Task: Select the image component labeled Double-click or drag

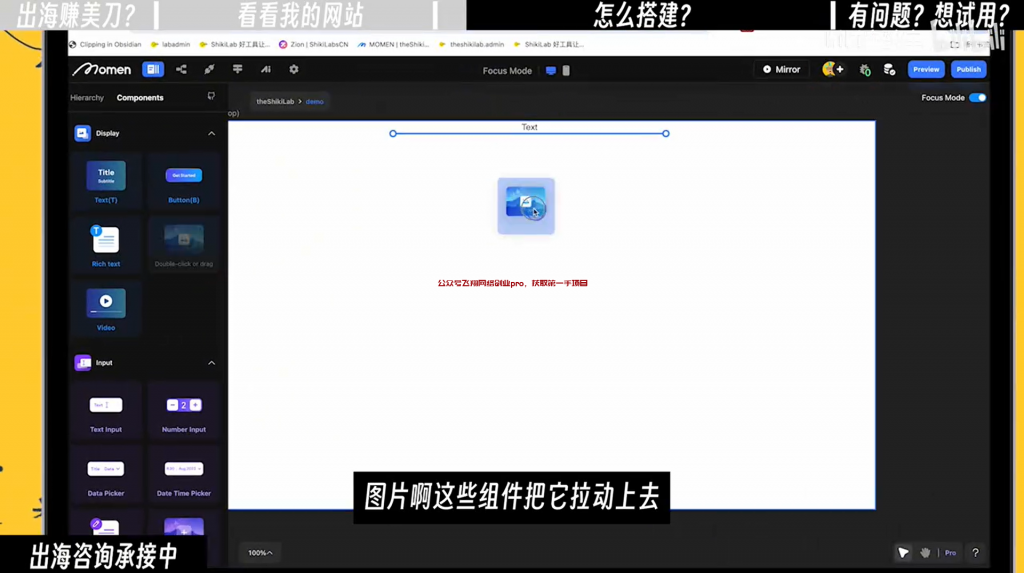Action: tap(184, 245)
